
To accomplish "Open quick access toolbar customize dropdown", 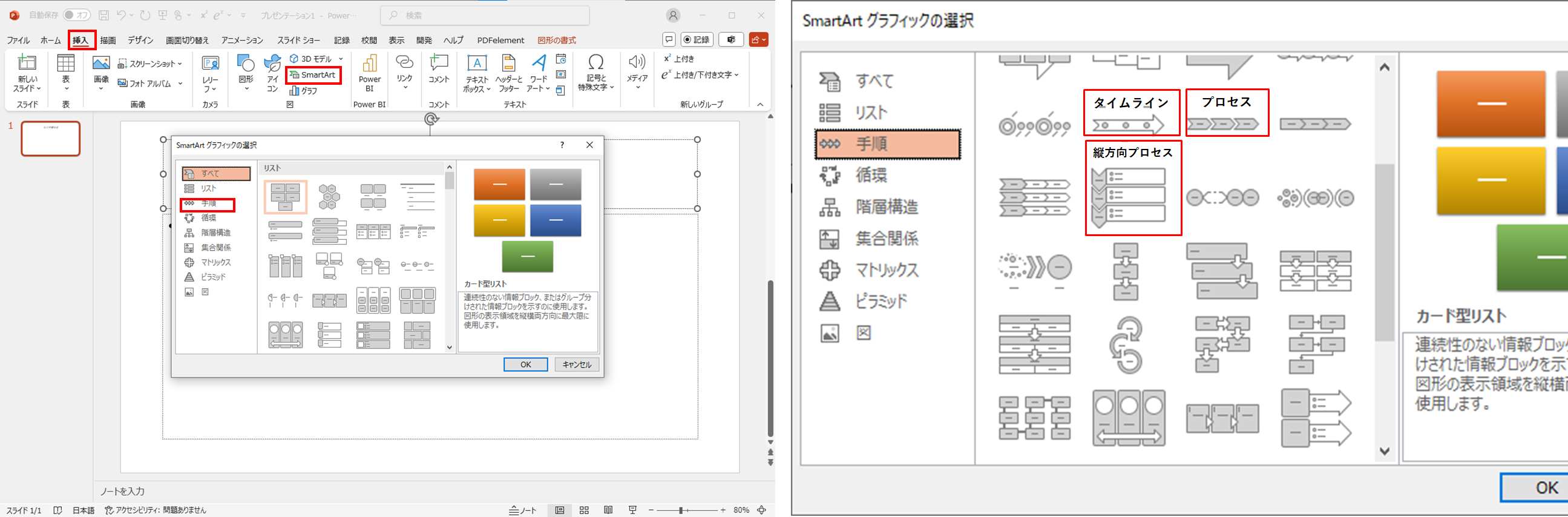I will tap(243, 15).
